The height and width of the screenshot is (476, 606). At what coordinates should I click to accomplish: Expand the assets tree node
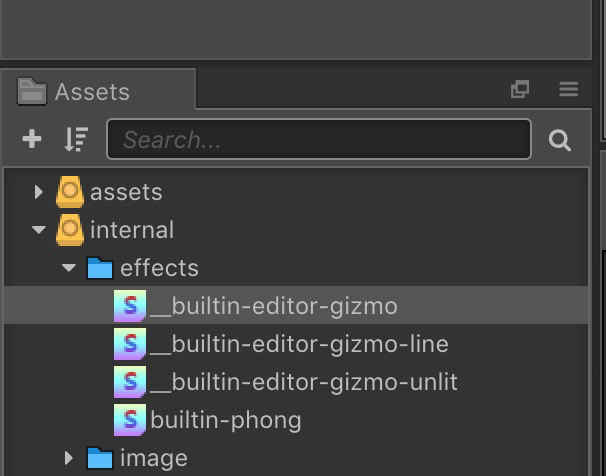tap(39, 191)
